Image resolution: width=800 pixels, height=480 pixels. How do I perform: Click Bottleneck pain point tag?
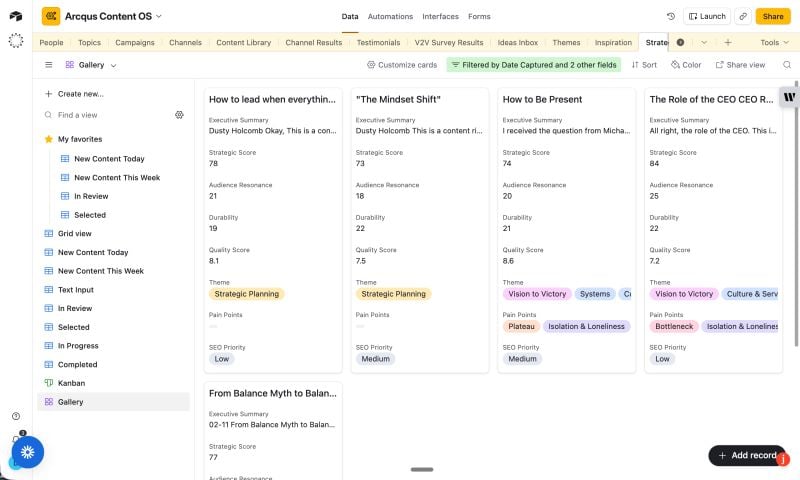click(674, 326)
